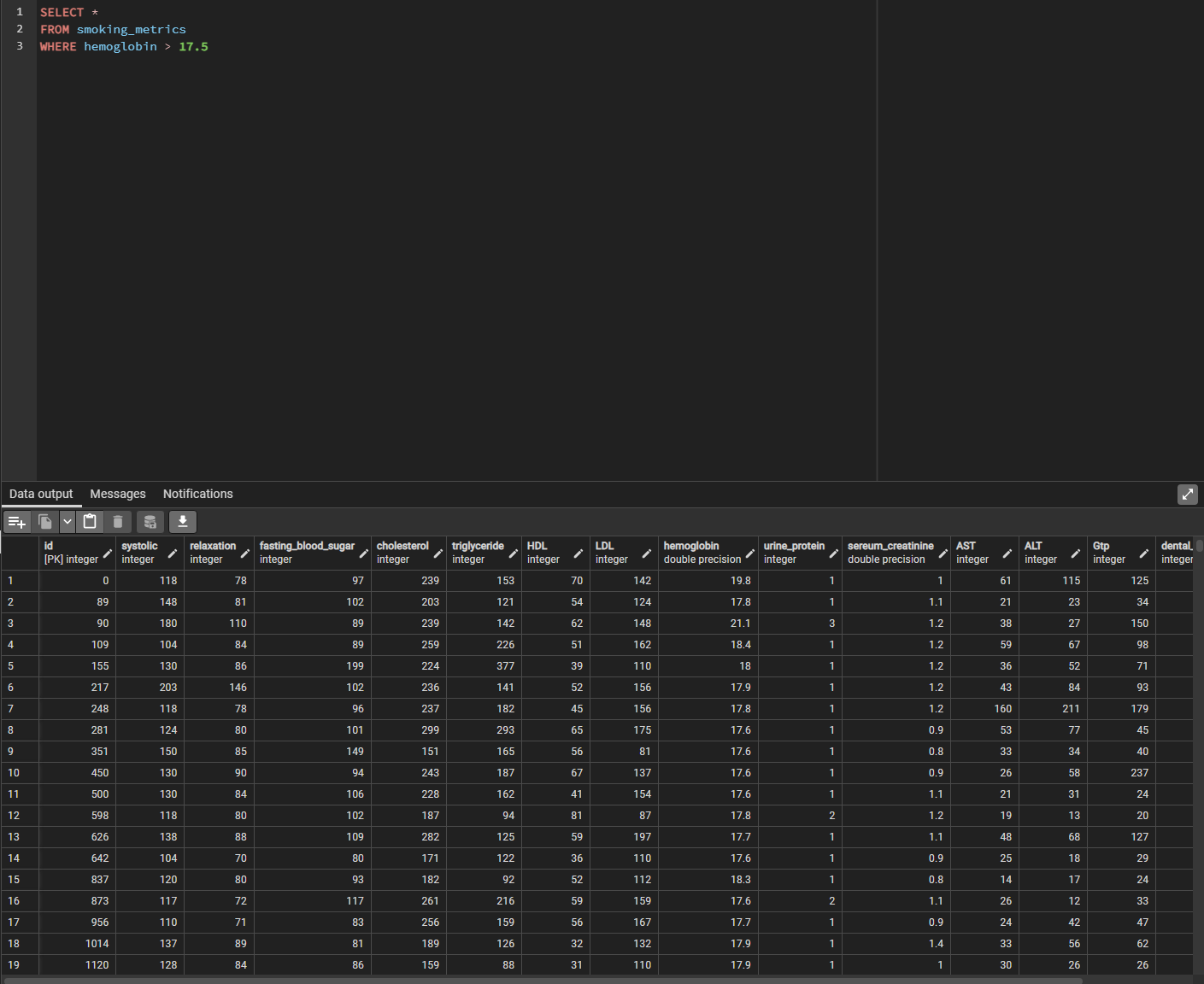Copy the selected rows using the copy icon

click(45, 521)
